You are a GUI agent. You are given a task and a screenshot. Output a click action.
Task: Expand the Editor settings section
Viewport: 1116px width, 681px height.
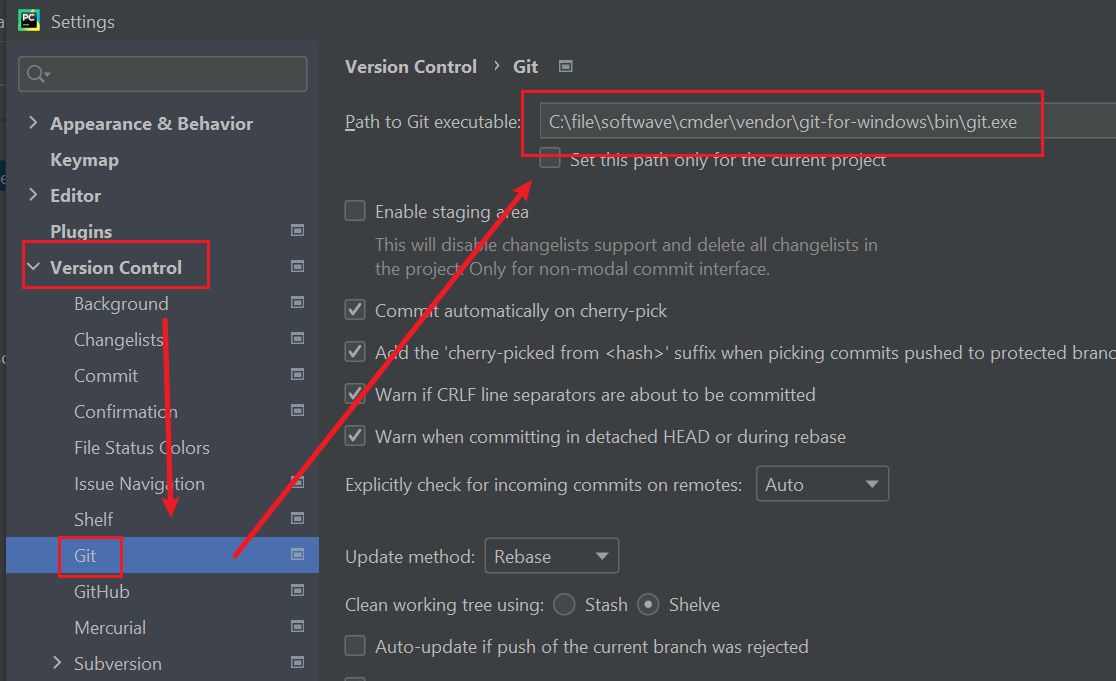pos(33,194)
